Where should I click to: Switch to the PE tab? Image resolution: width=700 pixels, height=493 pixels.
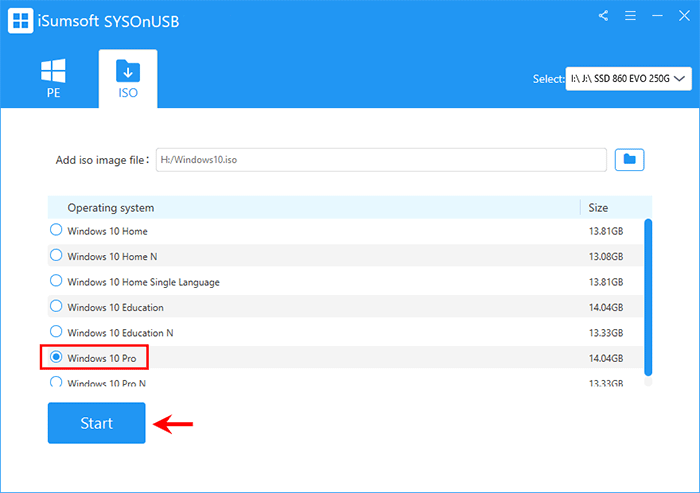[x=53, y=79]
